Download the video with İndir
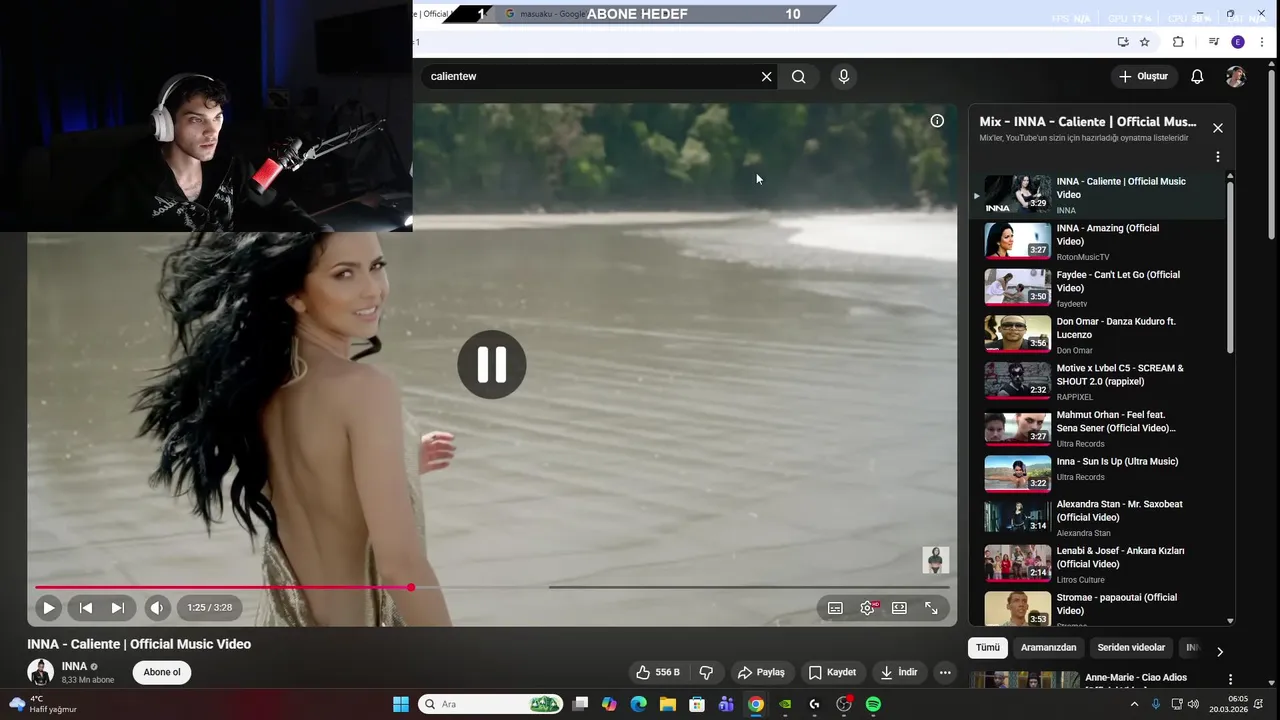This screenshot has width=1280, height=720. pyautogui.click(x=898, y=672)
